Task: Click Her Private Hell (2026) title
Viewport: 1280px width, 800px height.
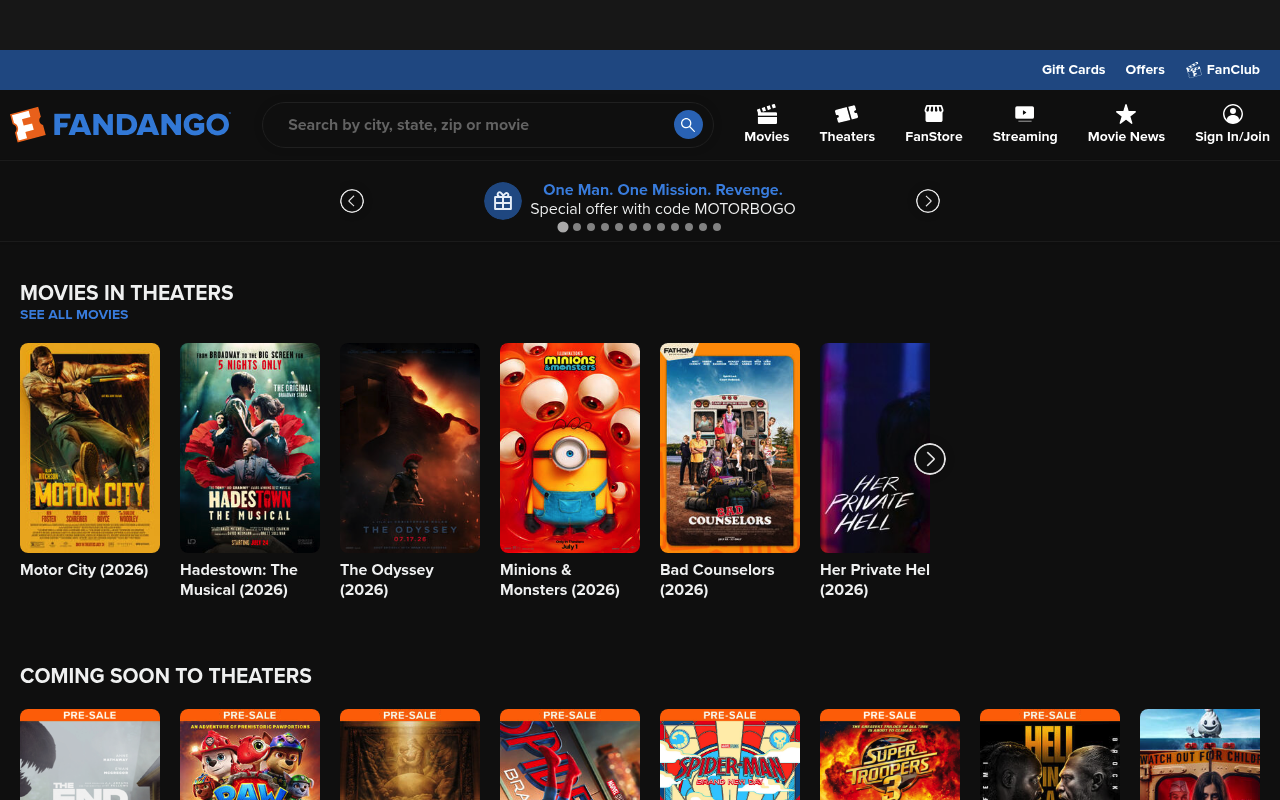Action: click(x=875, y=580)
